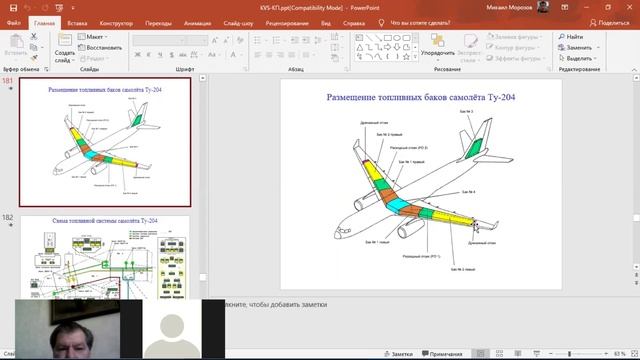Image resolution: width=640 pixels, height=360 pixels.
Task: Toggle Underline (Ч) formatting
Action: point(160,54)
